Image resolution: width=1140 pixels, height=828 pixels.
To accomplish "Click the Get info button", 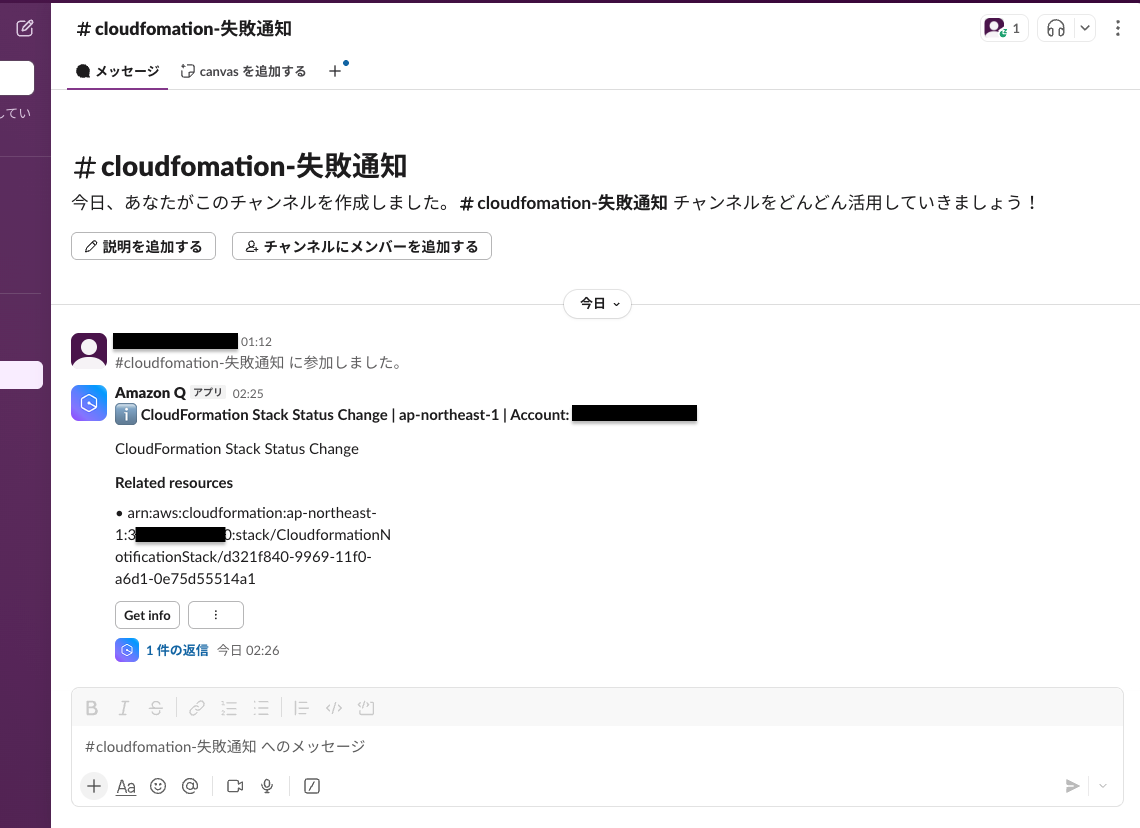I will pos(147,615).
